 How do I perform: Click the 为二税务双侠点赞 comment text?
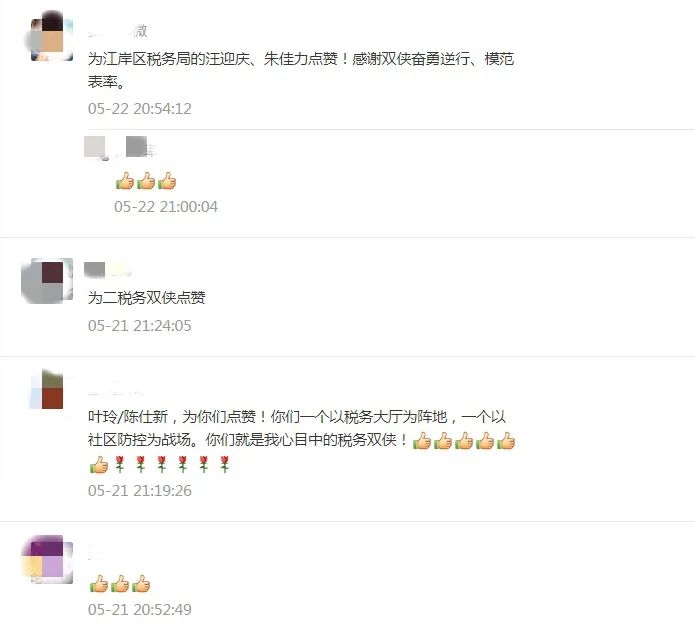[146, 298]
